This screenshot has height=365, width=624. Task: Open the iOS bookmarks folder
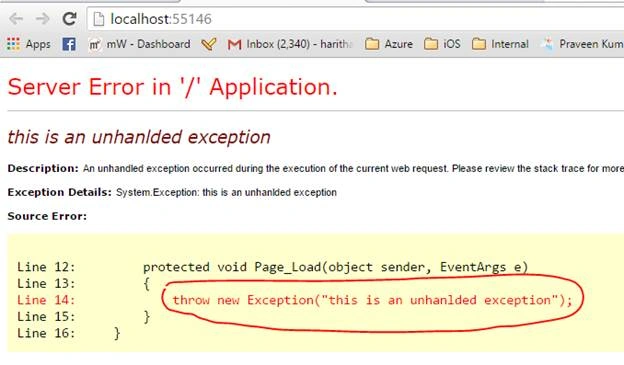pyautogui.click(x=442, y=44)
